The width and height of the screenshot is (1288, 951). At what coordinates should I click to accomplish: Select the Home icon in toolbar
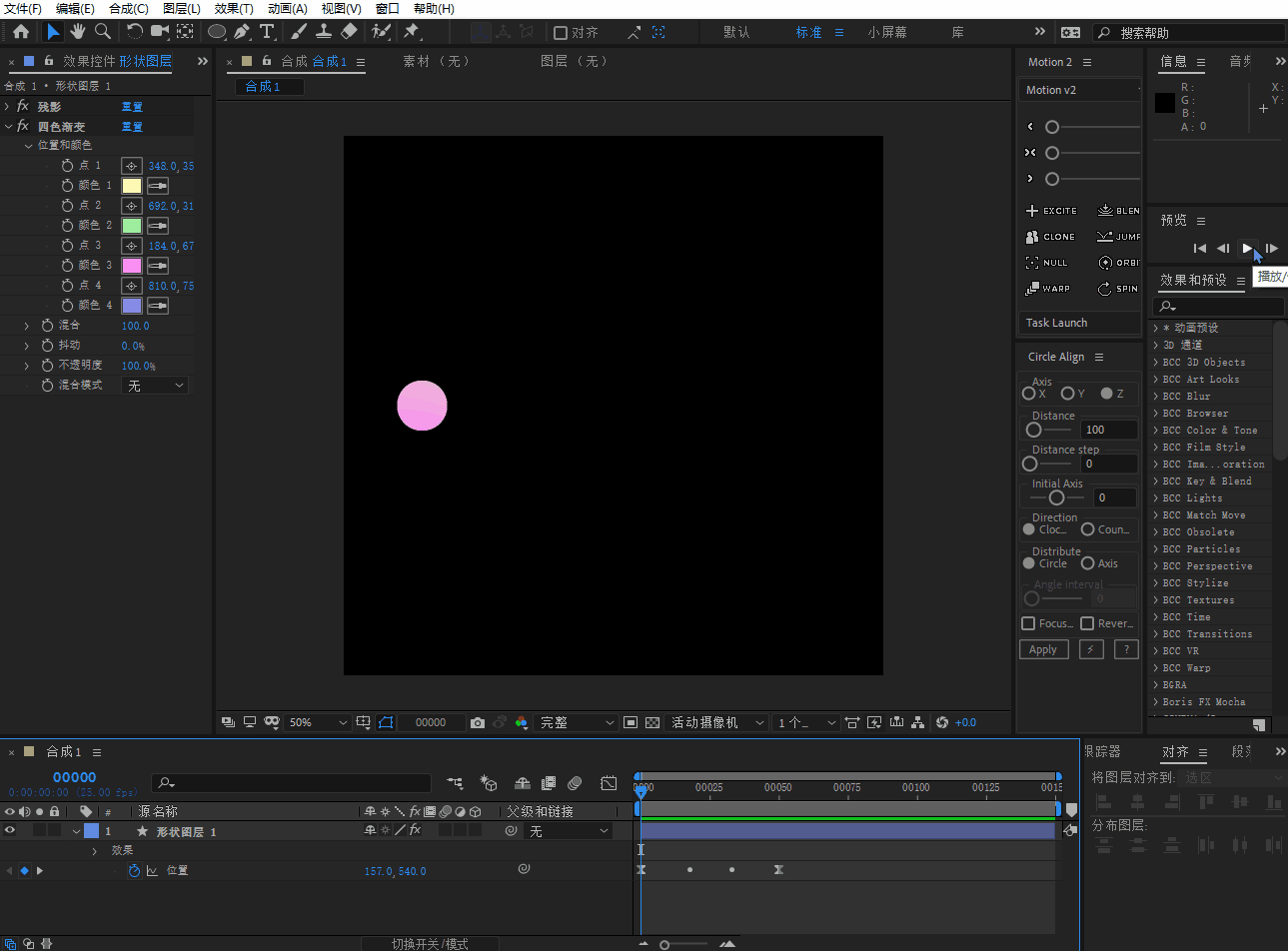(x=21, y=32)
